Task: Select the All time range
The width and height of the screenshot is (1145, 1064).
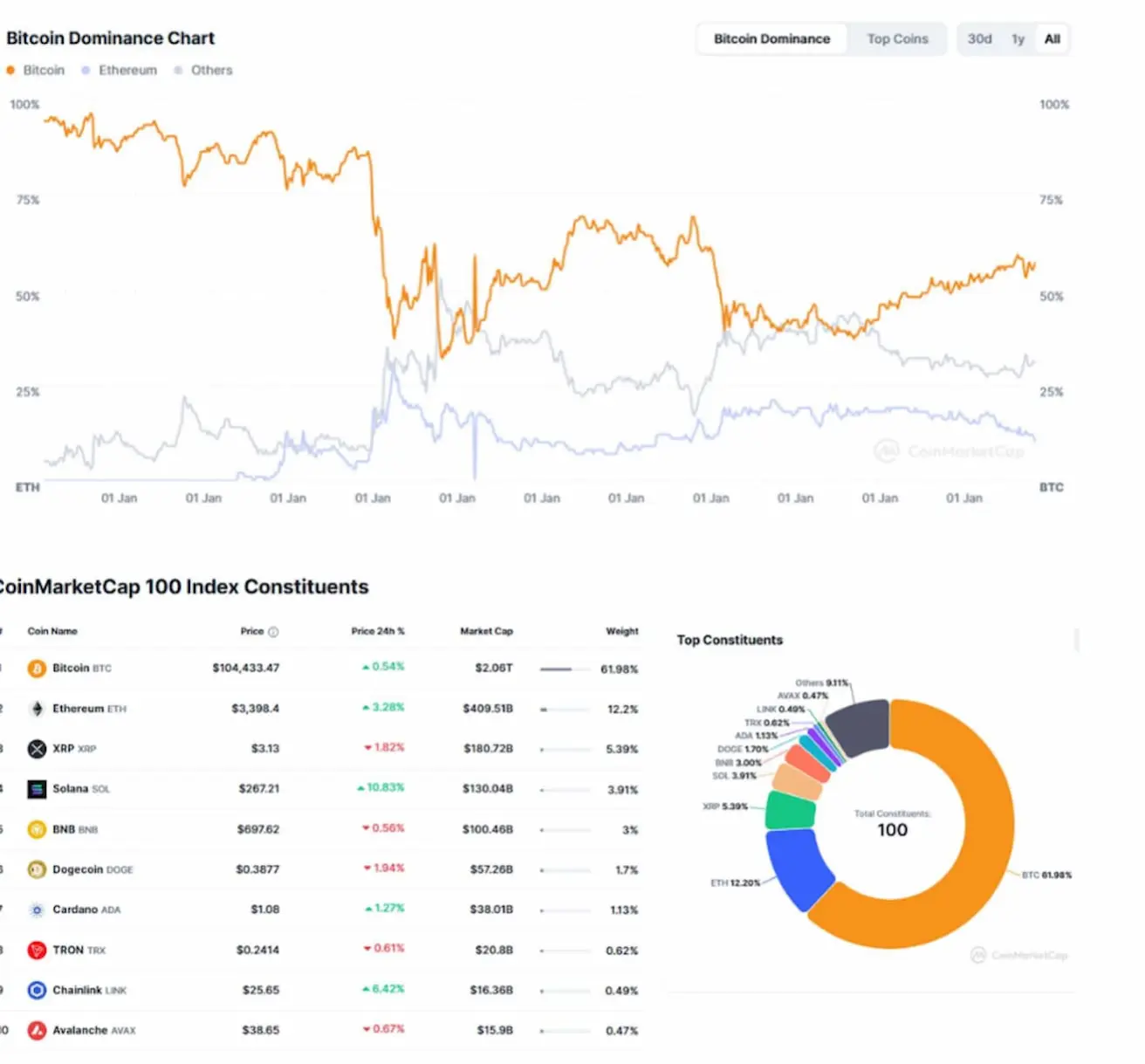Action: (x=1052, y=39)
